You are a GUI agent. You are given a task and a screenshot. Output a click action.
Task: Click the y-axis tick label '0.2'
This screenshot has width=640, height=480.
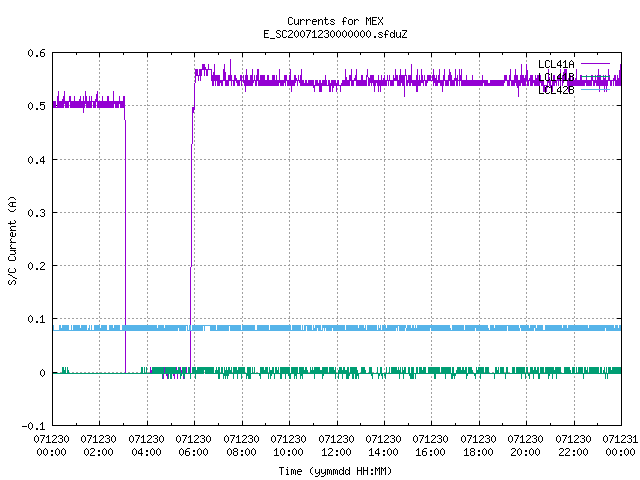[36, 266]
